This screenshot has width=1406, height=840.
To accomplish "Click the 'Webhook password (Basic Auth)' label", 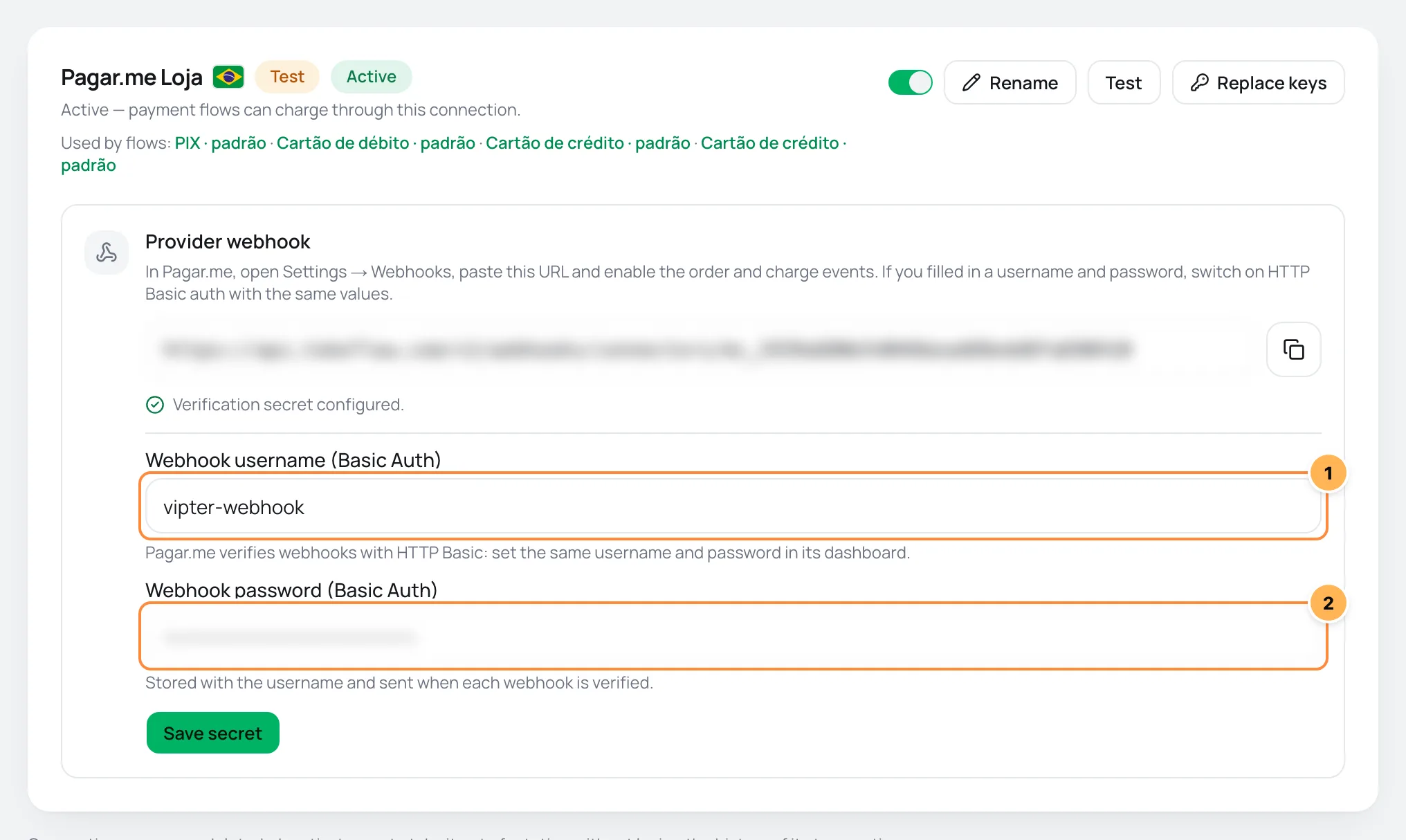I will click(x=291, y=590).
